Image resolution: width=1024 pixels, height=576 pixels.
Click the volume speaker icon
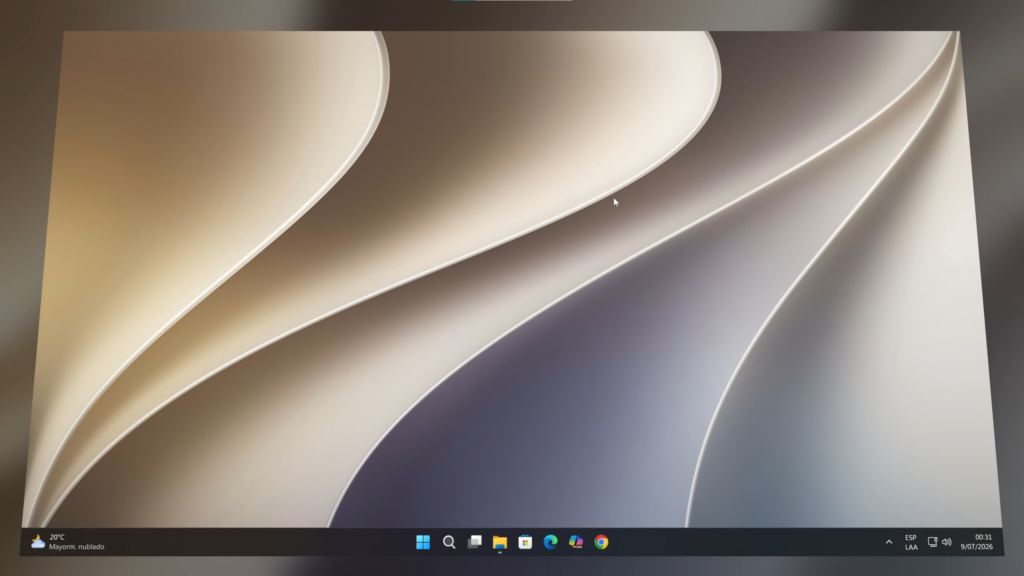click(x=947, y=542)
